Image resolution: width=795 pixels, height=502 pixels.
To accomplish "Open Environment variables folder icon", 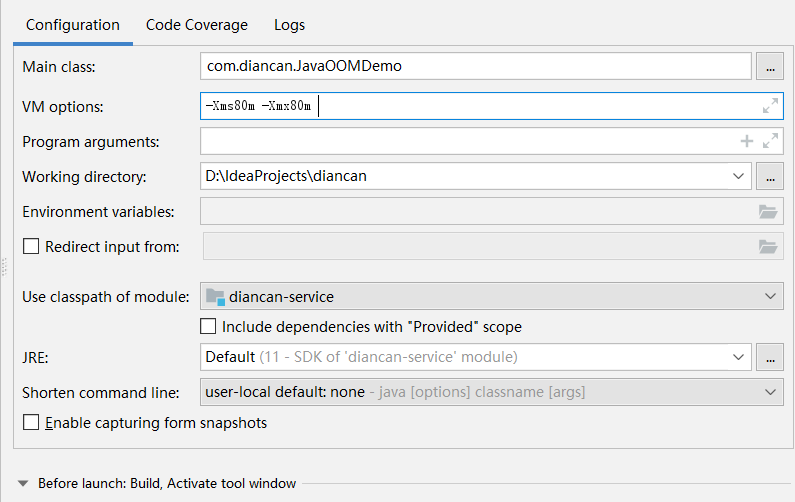I will tap(767, 212).
